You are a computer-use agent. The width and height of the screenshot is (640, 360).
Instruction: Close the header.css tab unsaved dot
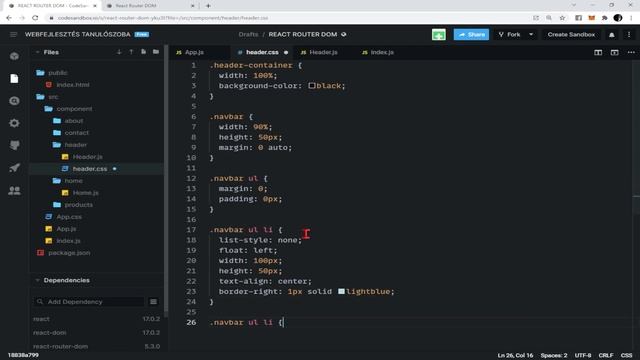pyautogui.click(x=286, y=52)
